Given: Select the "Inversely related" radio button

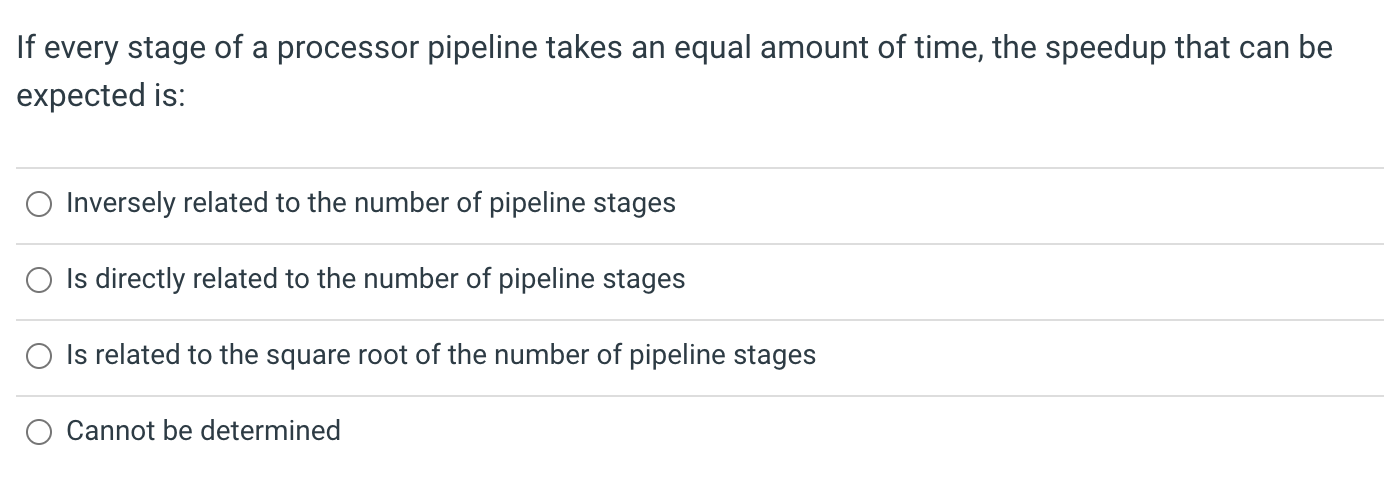Looking at the screenshot, I should 40,204.
